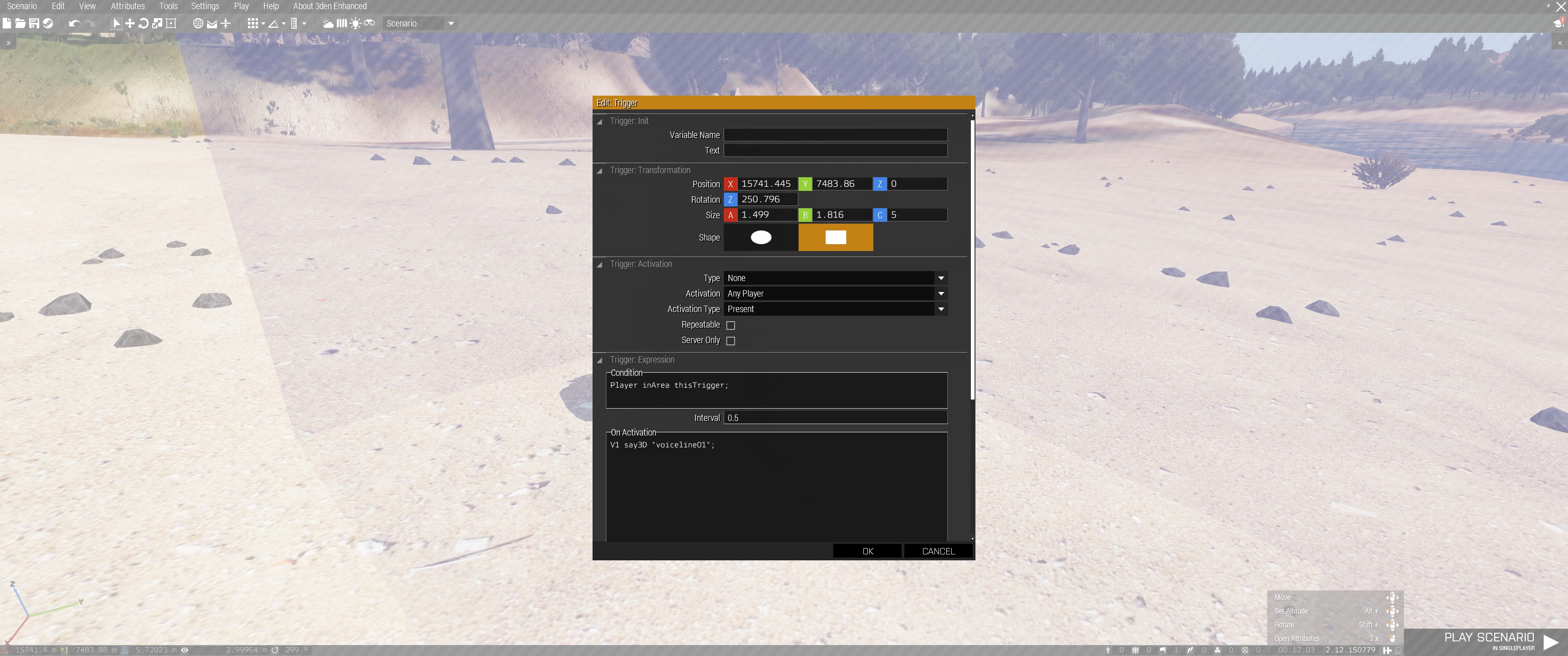Open About 3den Enhanced menu
The height and width of the screenshot is (656, 1568).
coord(330,6)
